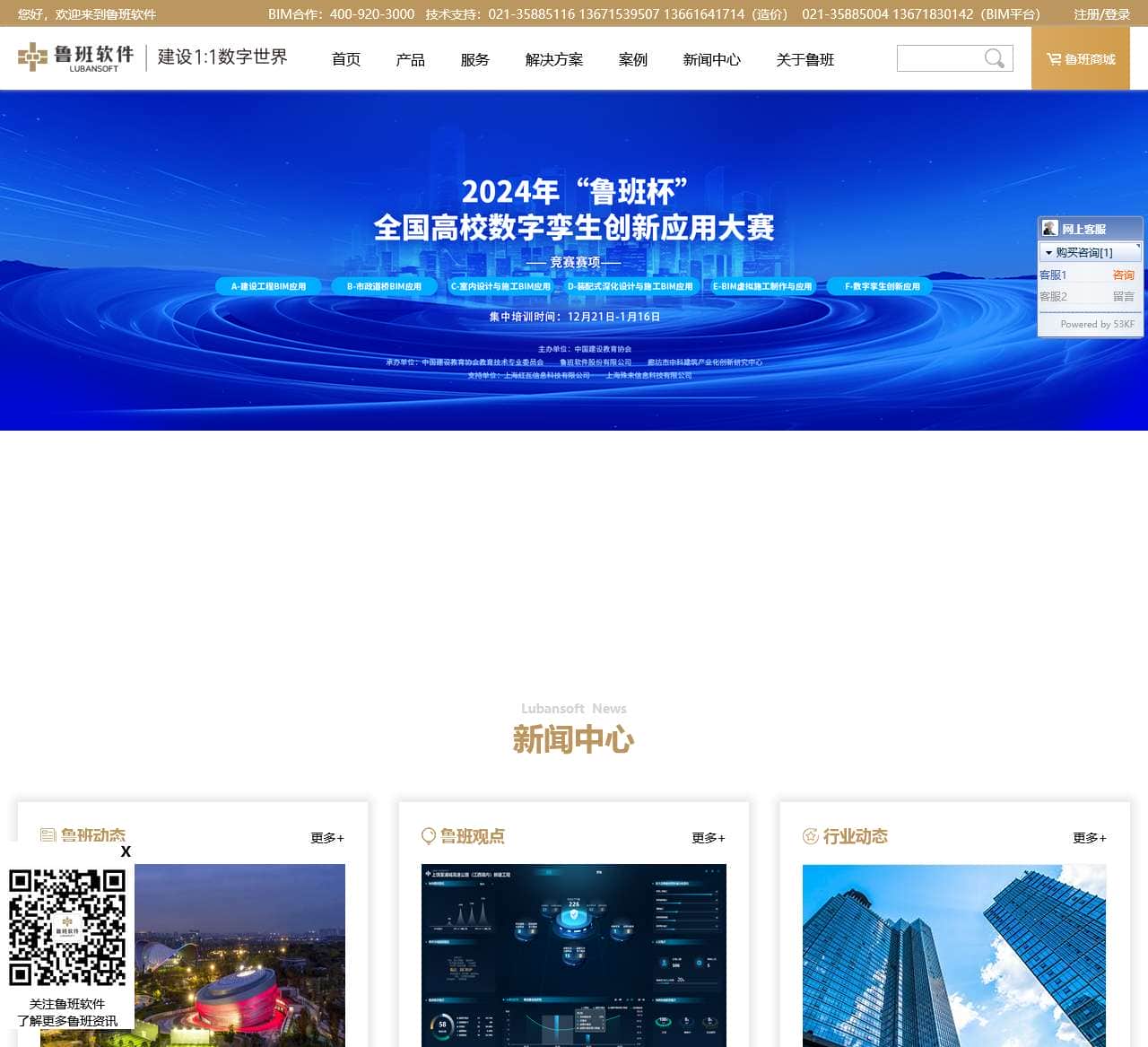This screenshot has width=1148, height=1047.
Task: Click the 2024年鲁班杯 banner title
Action: [x=574, y=209]
